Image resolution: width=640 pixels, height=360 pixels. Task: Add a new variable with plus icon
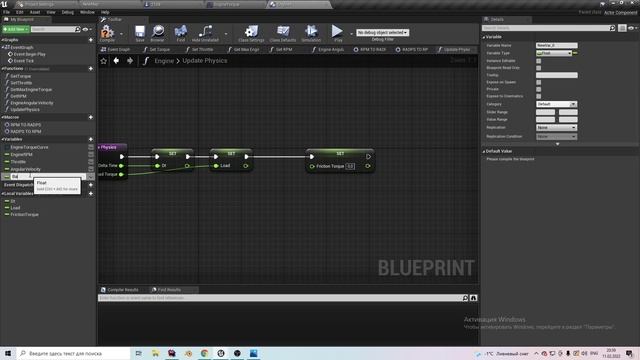(x=91, y=139)
